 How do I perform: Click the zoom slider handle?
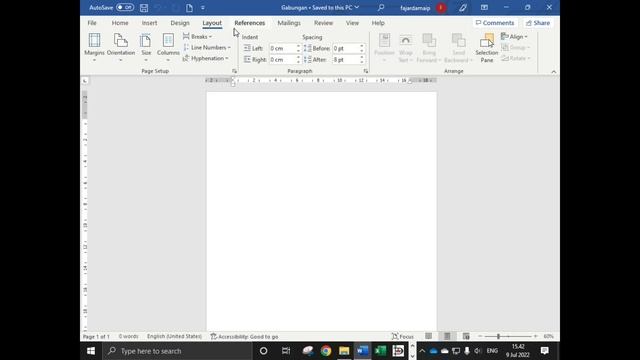498,336
